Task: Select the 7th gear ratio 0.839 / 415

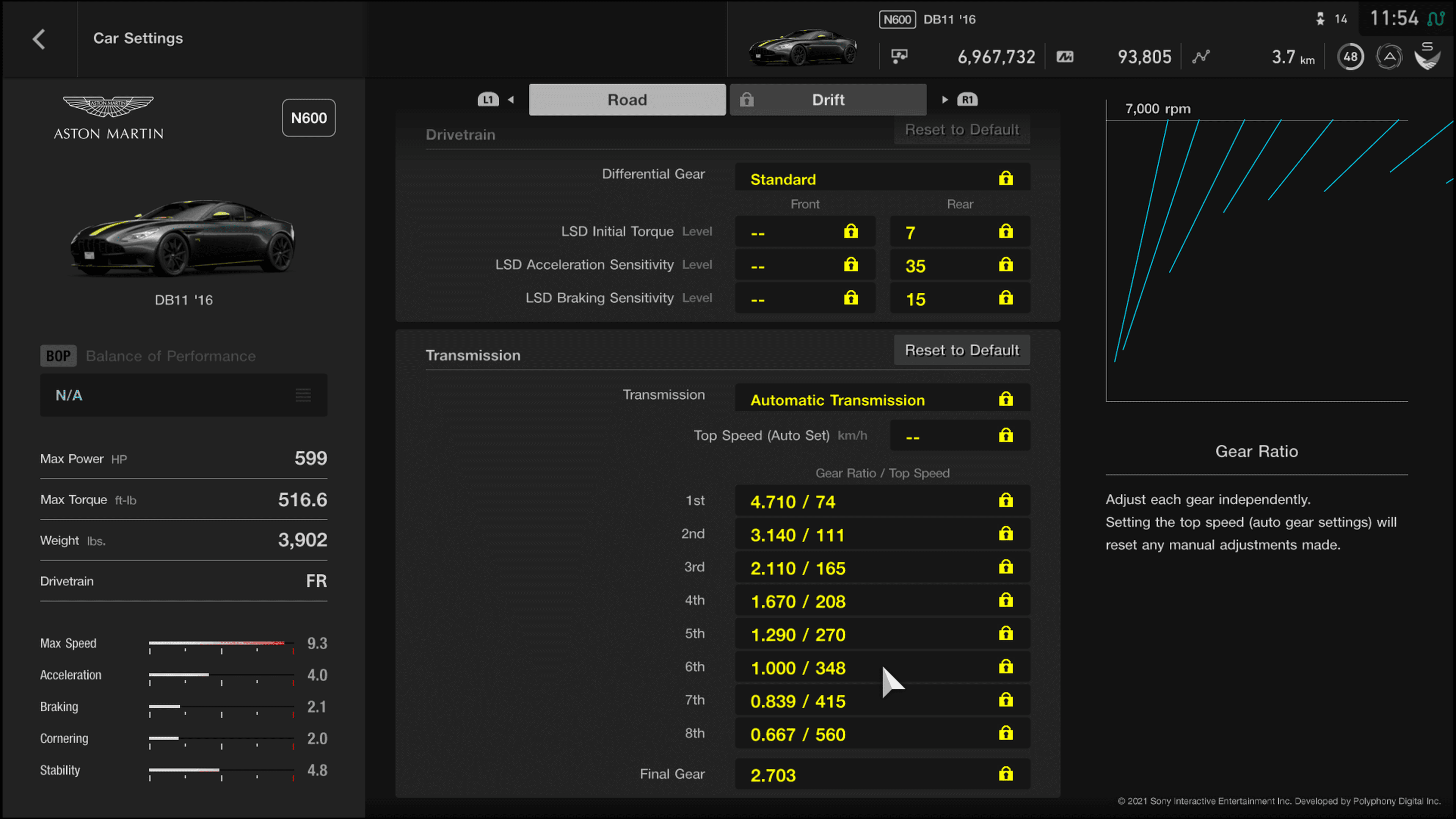Action: [x=882, y=701]
